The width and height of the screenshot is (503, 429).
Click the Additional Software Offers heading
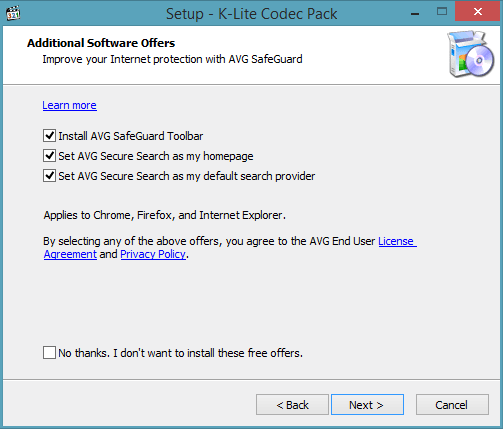click(101, 43)
